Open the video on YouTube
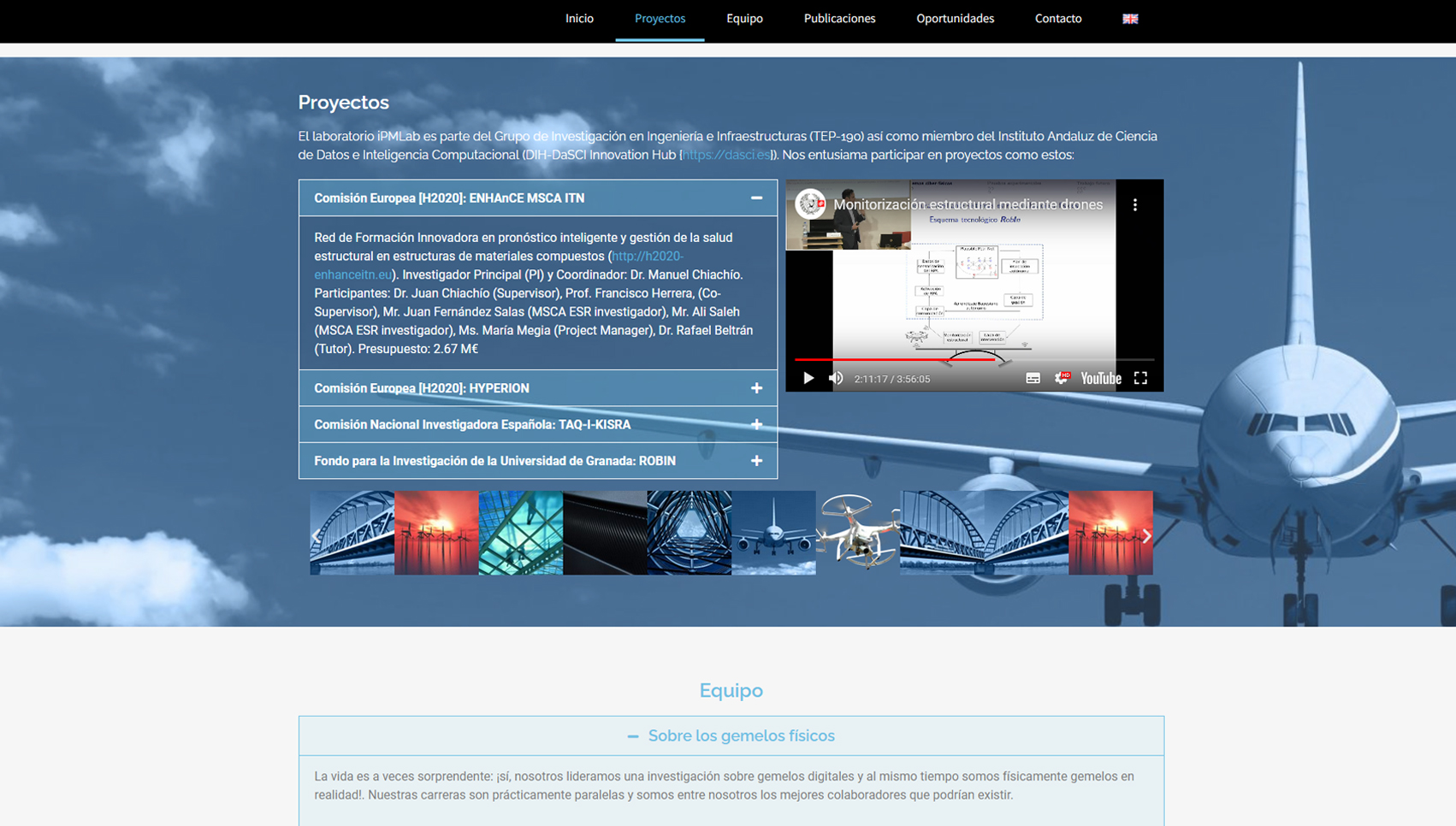Image resolution: width=1456 pixels, height=826 pixels. [x=1100, y=377]
